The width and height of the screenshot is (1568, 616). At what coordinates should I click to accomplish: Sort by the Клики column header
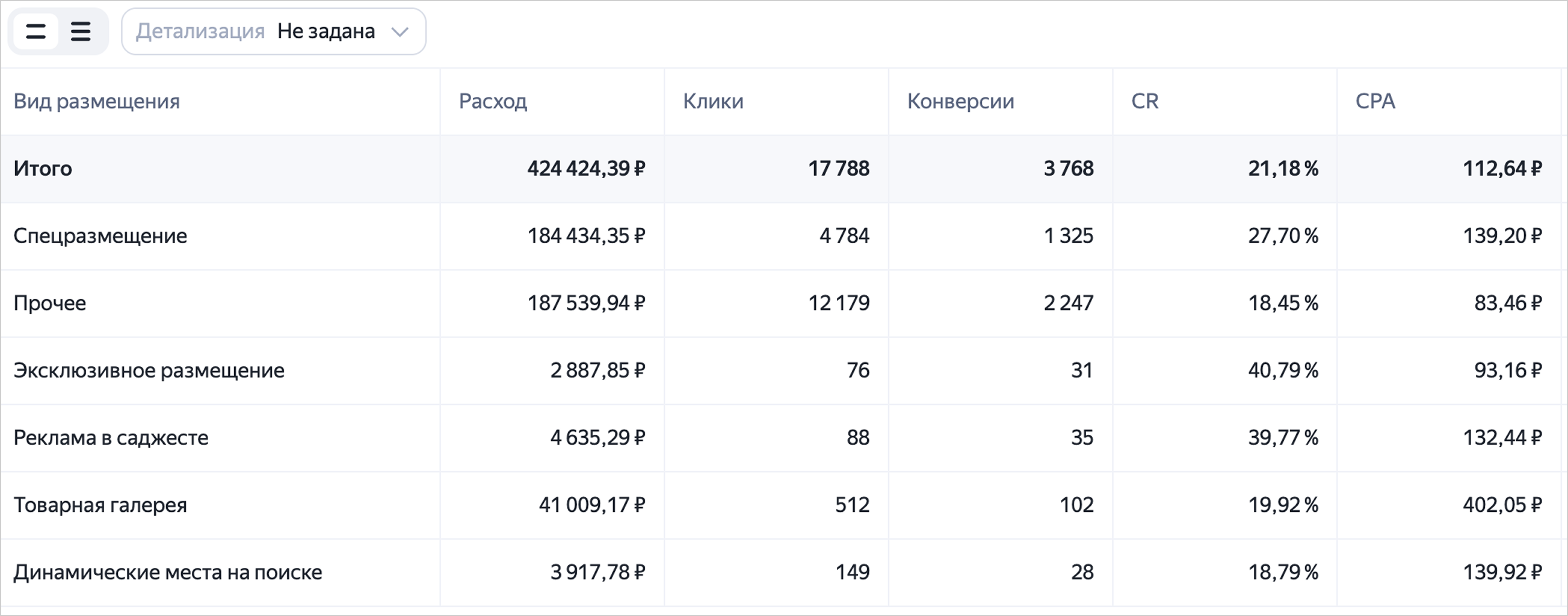713,101
